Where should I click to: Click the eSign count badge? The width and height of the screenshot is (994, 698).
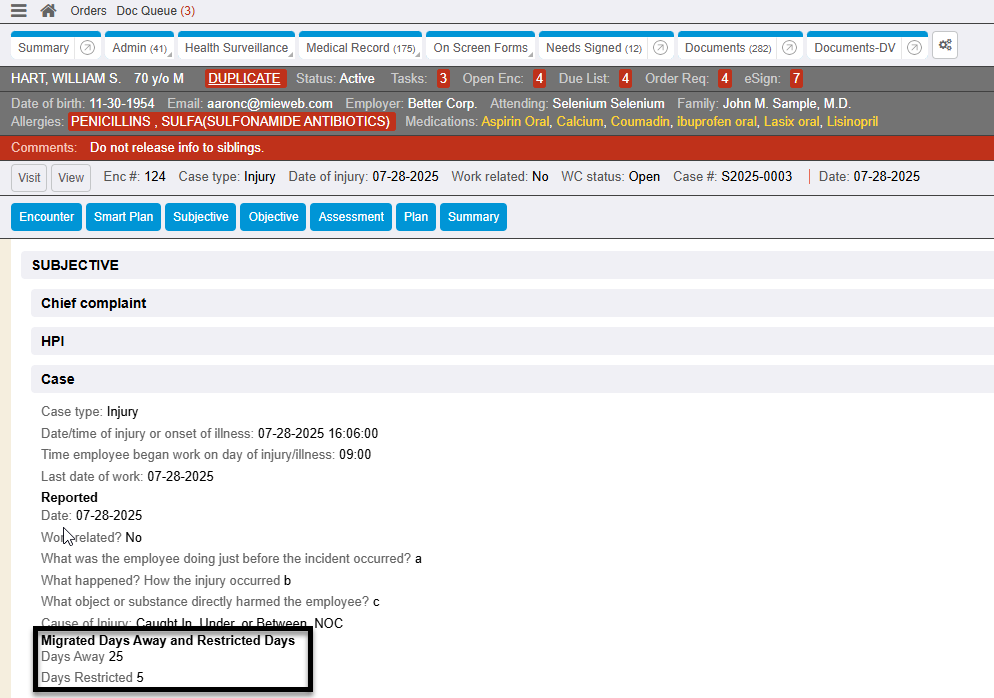click(x=796, y=78)
